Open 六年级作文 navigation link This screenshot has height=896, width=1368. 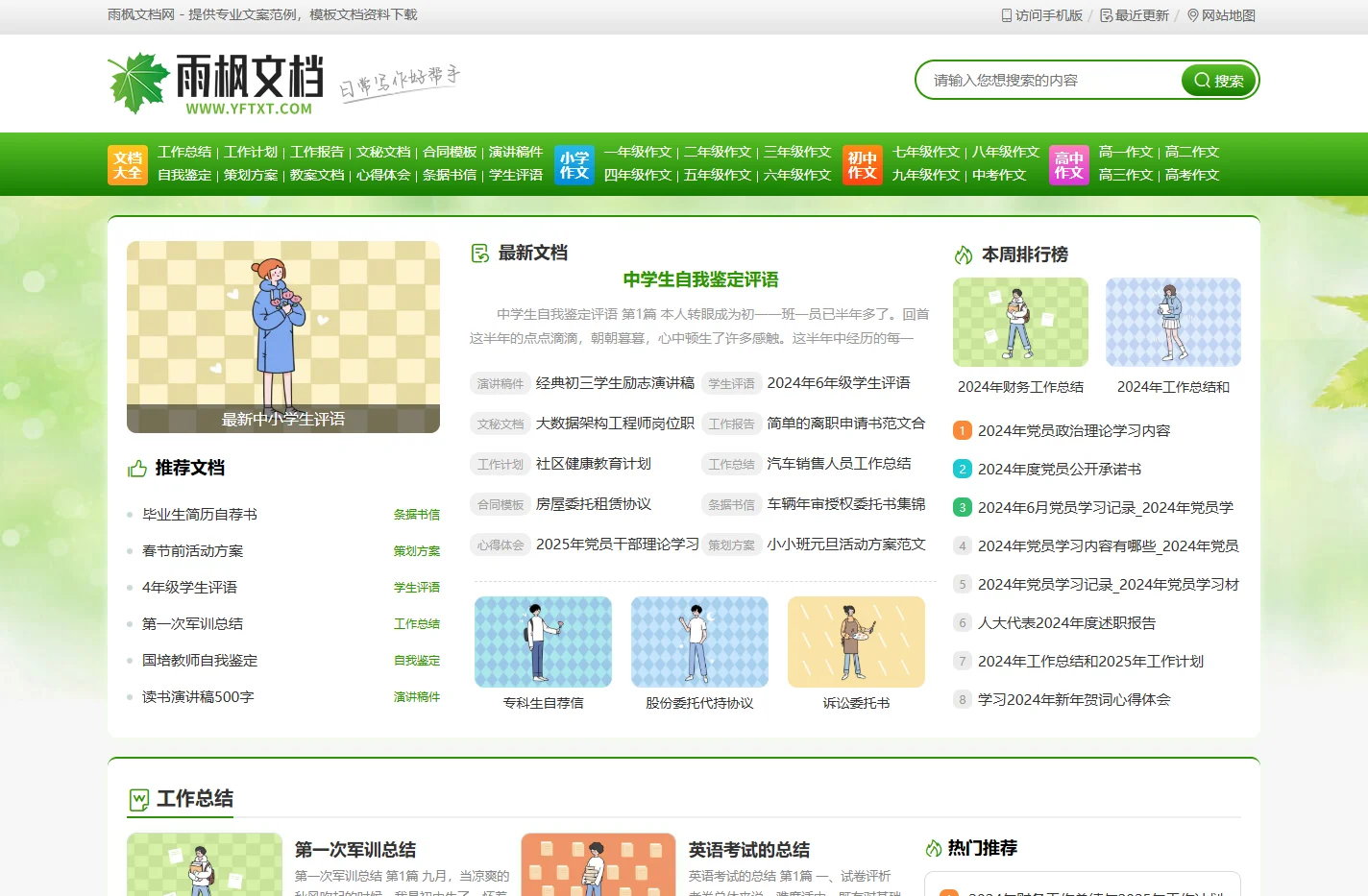[797, 175]
